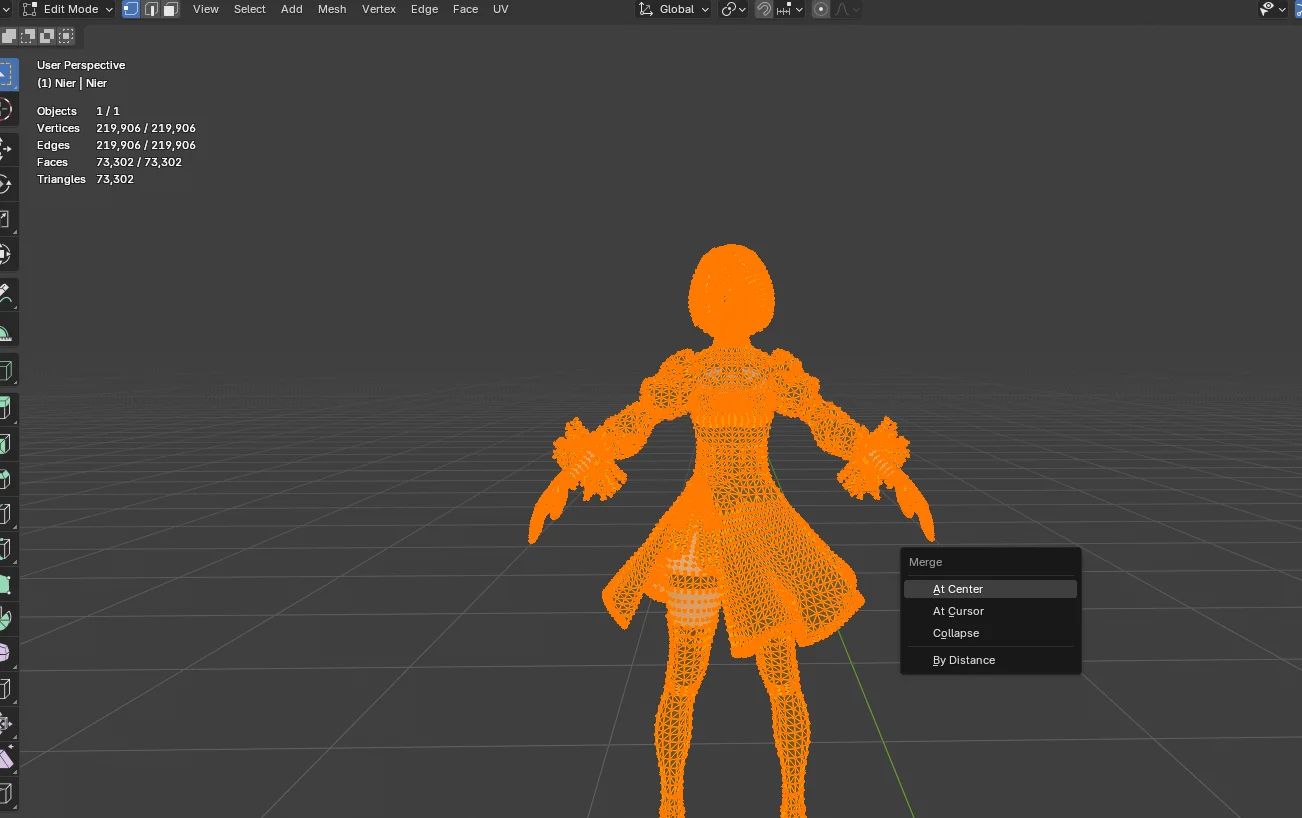Activate the 3D Cursor tool
This screenshot has height=818, width=1302.
coord(7,110)
